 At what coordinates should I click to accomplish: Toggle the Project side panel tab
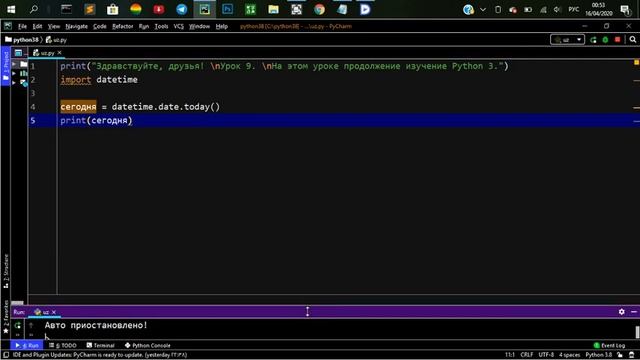6,66
